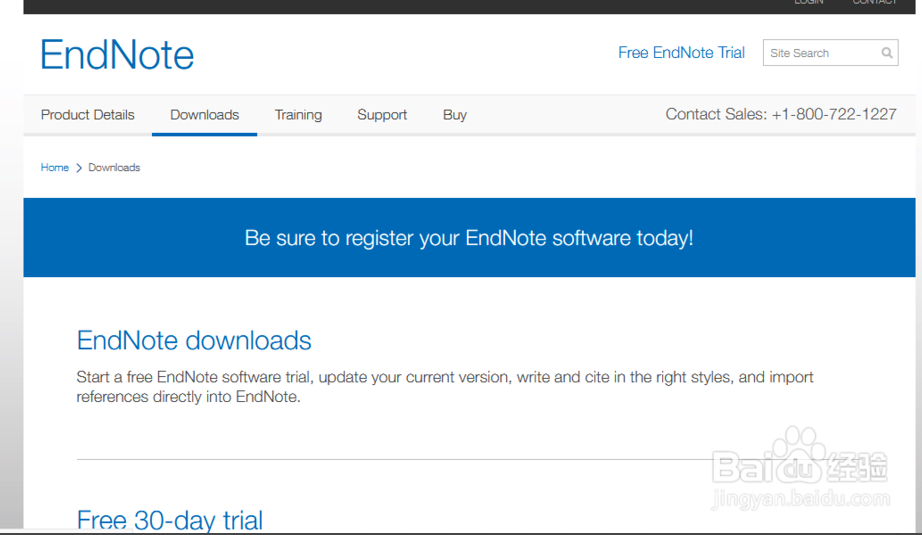922x535 pixels.
Task: Open the Training menu item
Action: pos(298,115)
